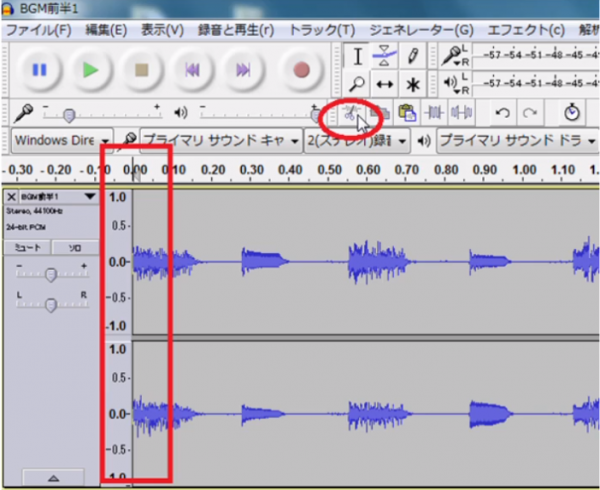Toggle the ミュート (Mute) button on the track
Image resolution: width=600 pixels, height=490 pixels.
pyautogui.click(x=27, y=246)
